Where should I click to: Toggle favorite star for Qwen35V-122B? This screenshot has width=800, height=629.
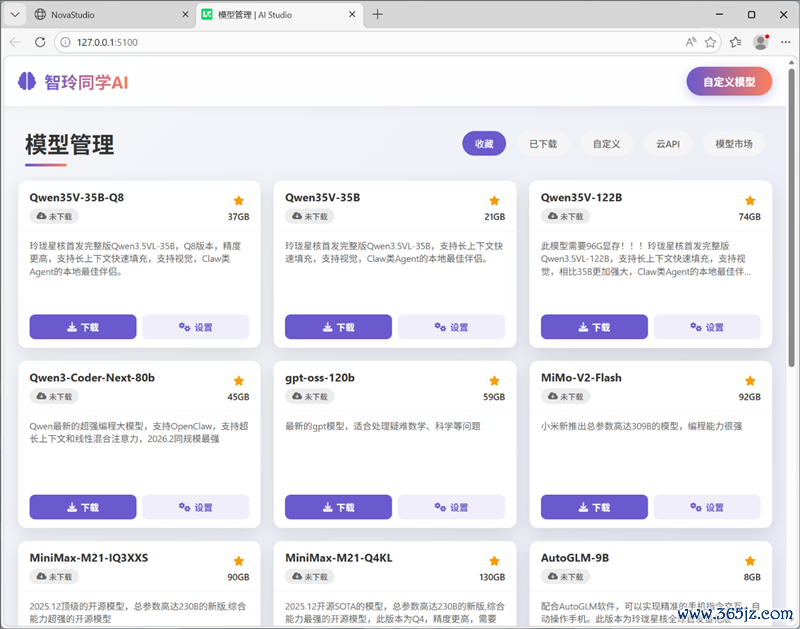(x=749, y=200)
